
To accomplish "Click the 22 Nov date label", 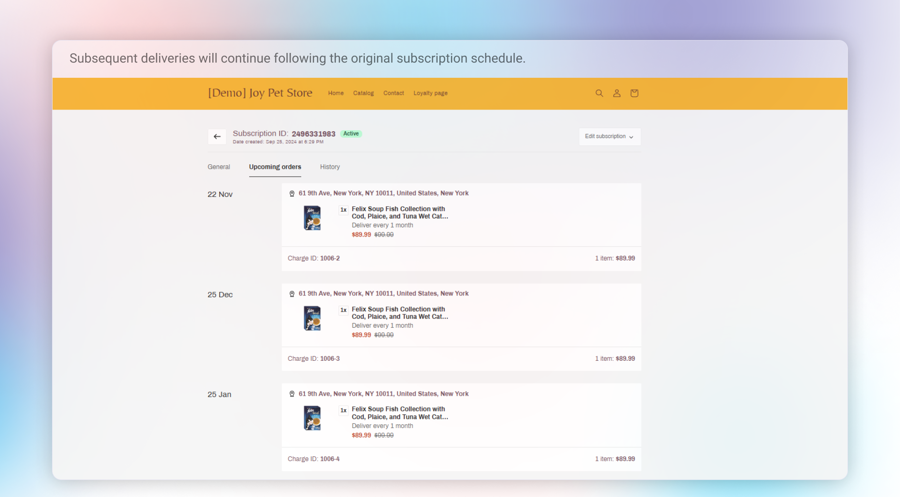I will pos(220,195).
